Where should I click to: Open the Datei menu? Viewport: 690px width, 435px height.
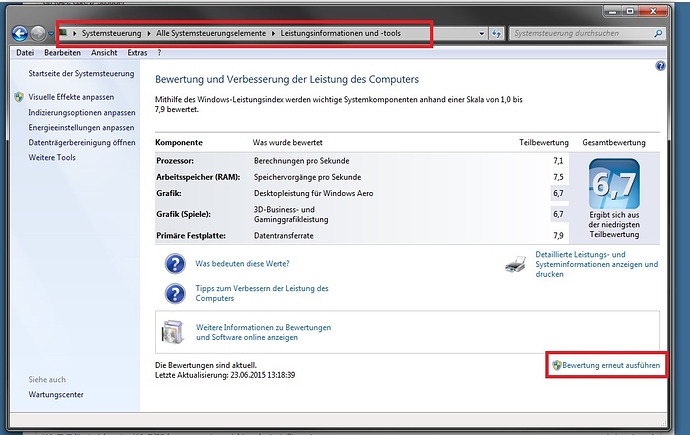click(x=25, y=53)
